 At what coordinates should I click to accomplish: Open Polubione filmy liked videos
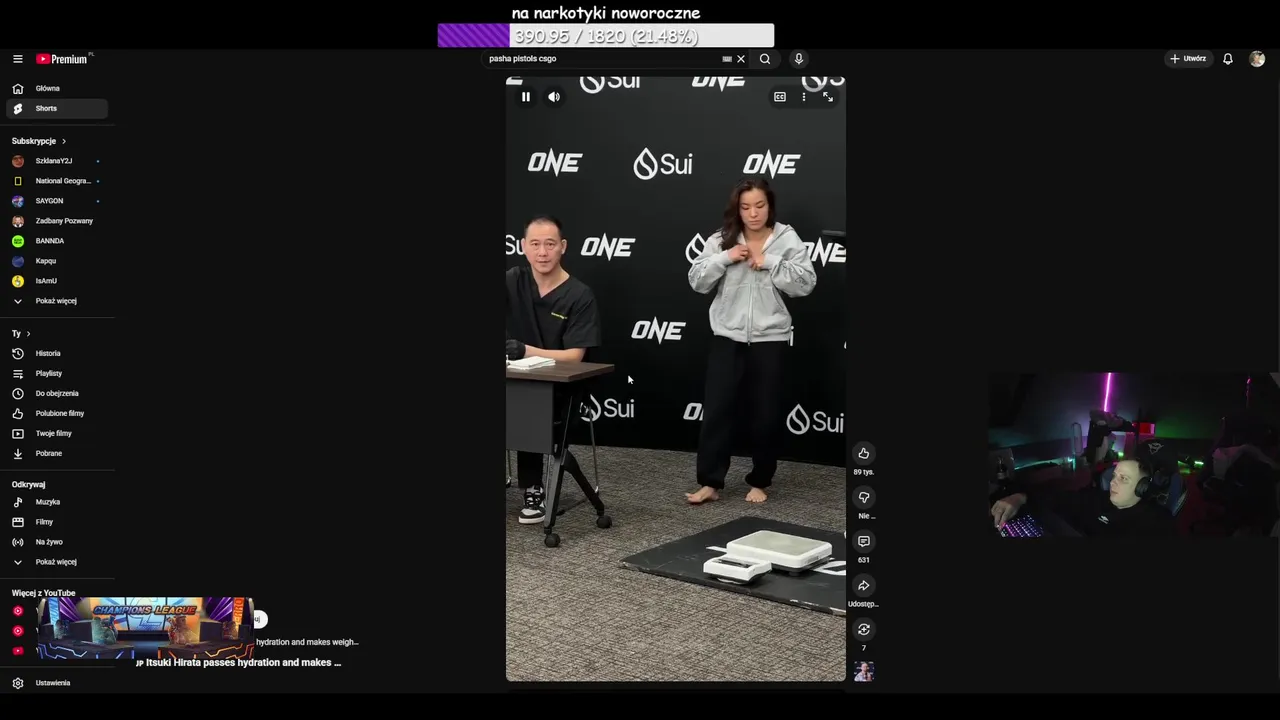pyautogui.click(x=58, y=413)
